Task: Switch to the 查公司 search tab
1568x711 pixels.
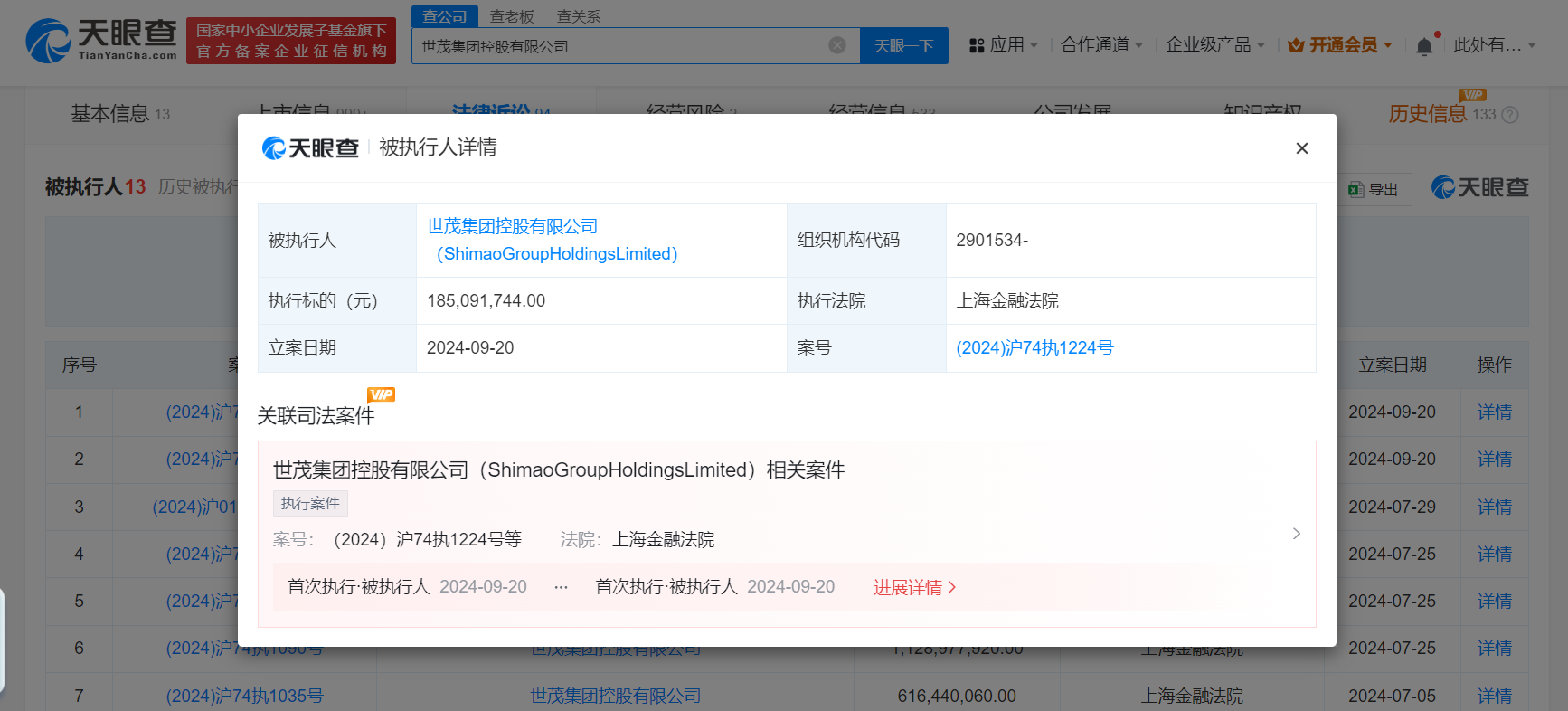Action: 445,16
